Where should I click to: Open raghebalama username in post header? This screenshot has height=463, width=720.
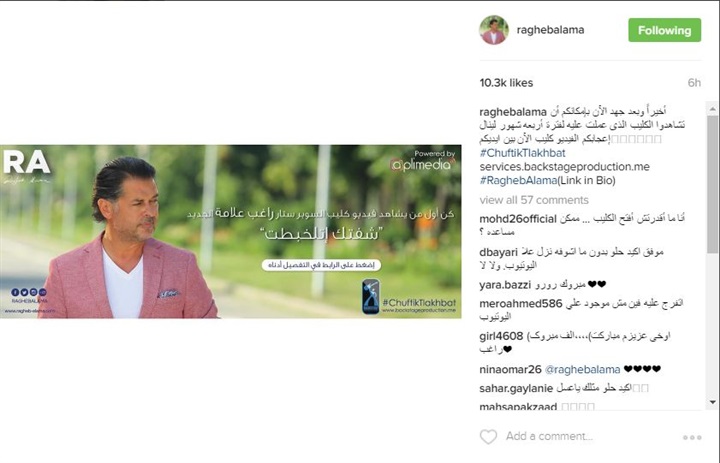click(x=550, y=30)
